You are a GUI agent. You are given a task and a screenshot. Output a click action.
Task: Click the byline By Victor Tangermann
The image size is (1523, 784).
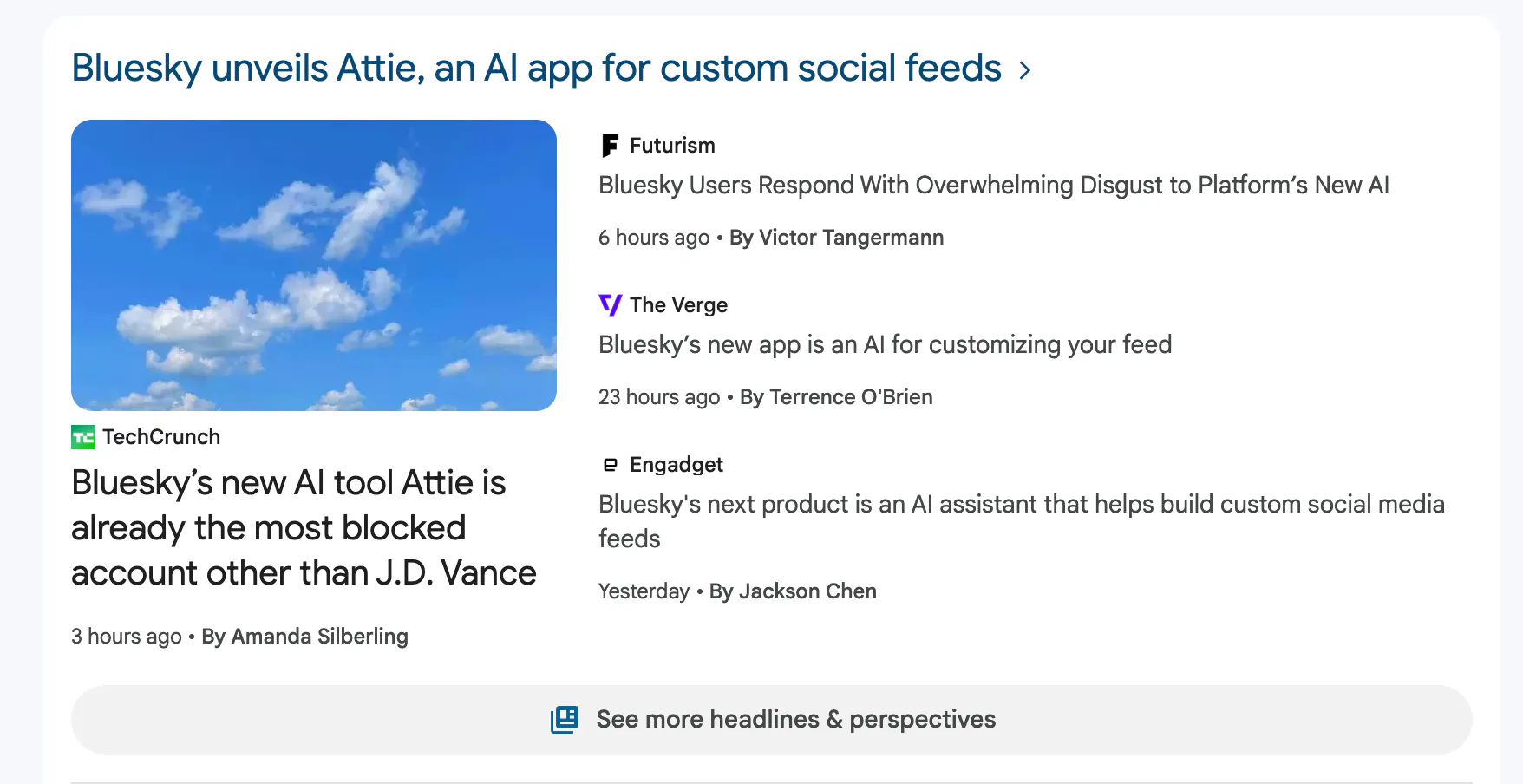tap(836, 238)
